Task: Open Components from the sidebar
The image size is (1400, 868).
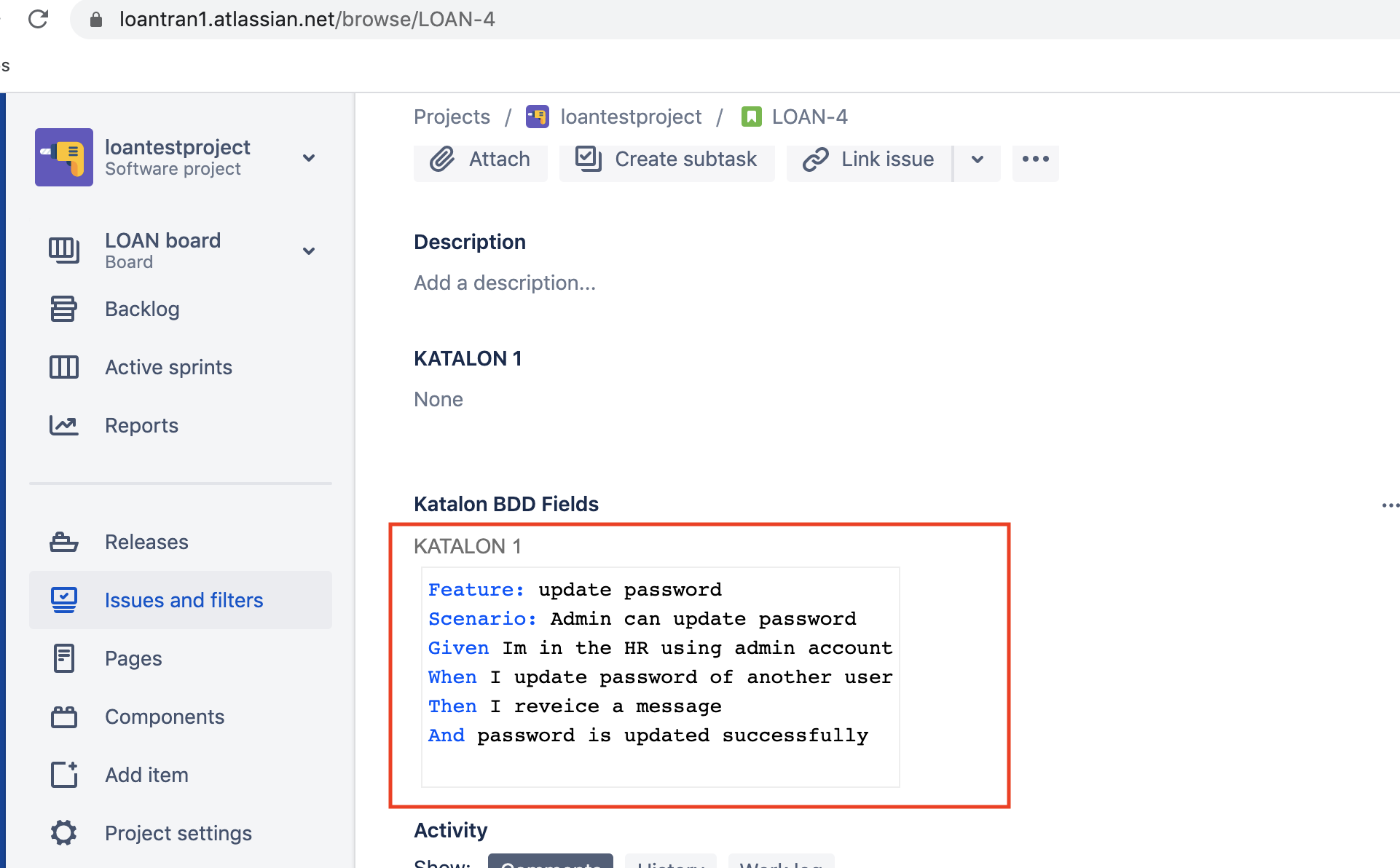Action: pos(165,717)
